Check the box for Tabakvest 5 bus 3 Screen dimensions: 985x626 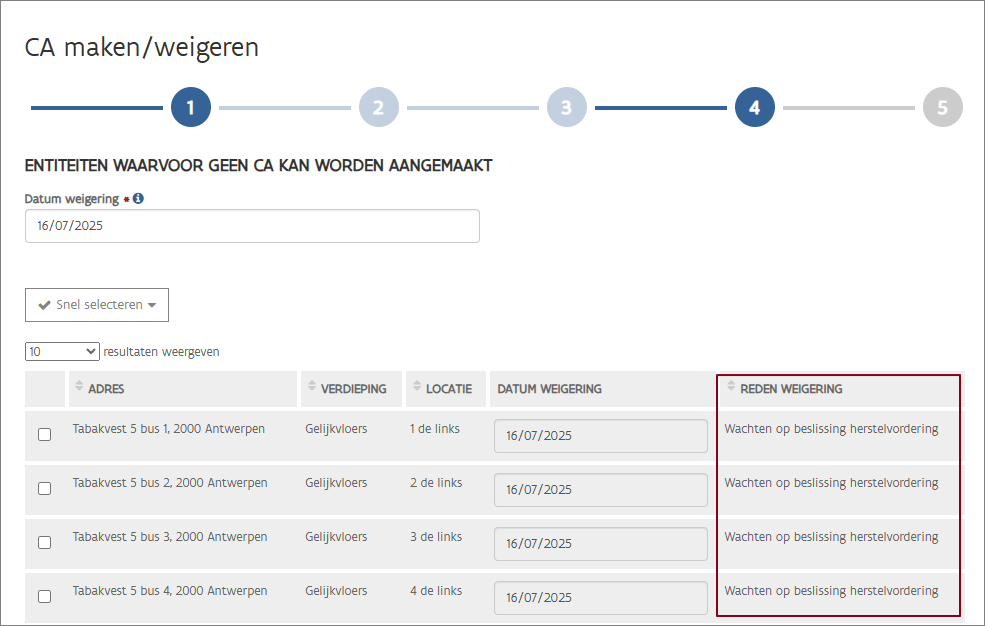(44, 543)
